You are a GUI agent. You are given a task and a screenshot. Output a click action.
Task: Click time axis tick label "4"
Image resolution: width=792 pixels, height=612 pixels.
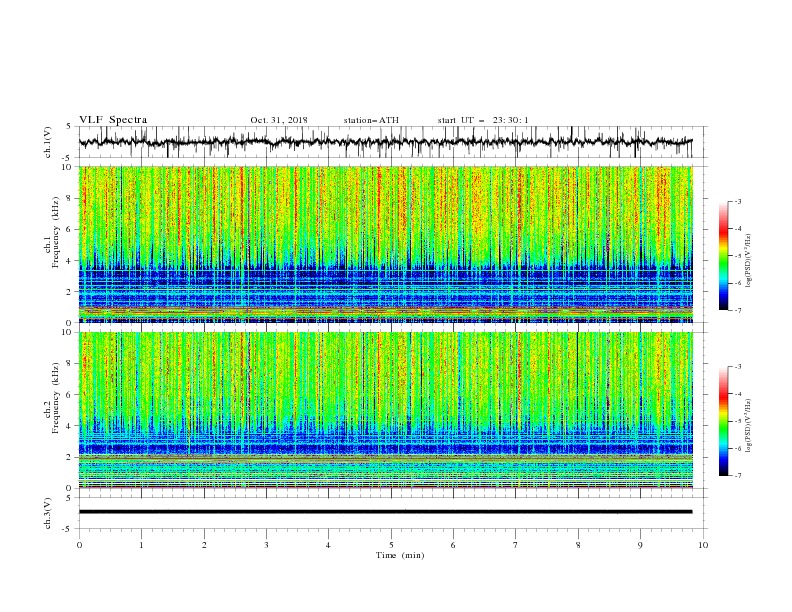329,545
